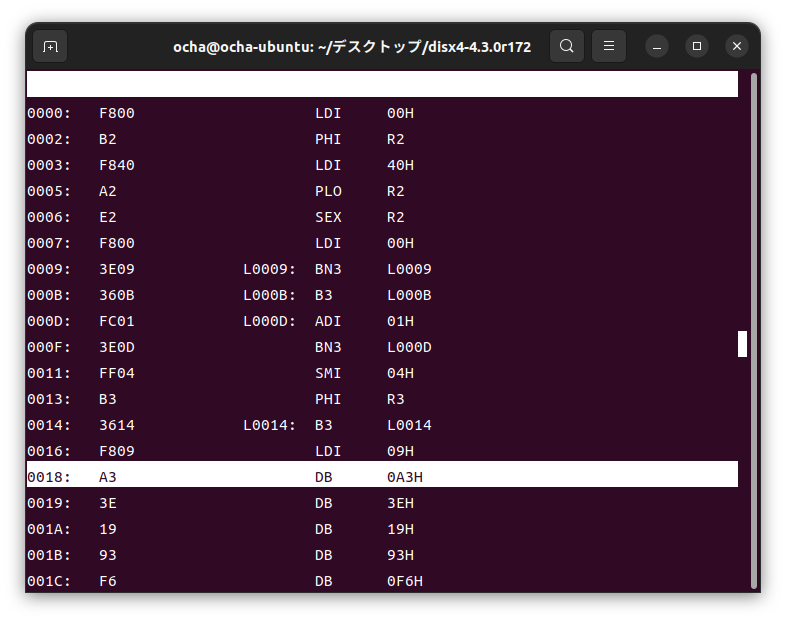Click bytes 3E09
Viewport: 786px width, 621px height.
pyautogui.click(x=117, y=269)
